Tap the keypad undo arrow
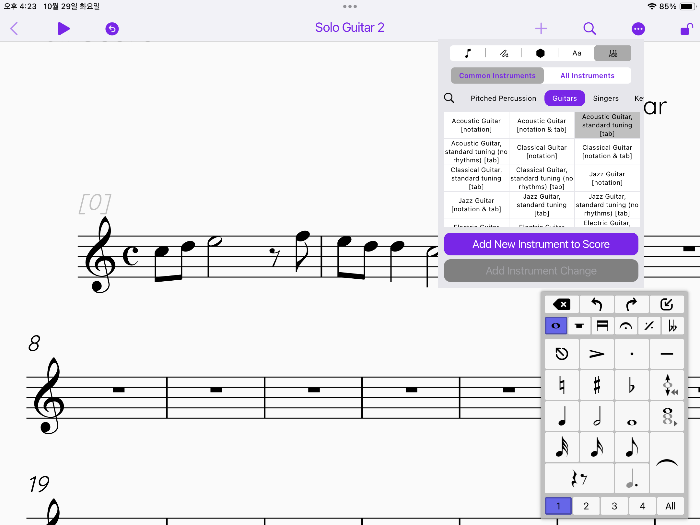The height and width of the screenshot is (525, 700). tap(596, 304)
